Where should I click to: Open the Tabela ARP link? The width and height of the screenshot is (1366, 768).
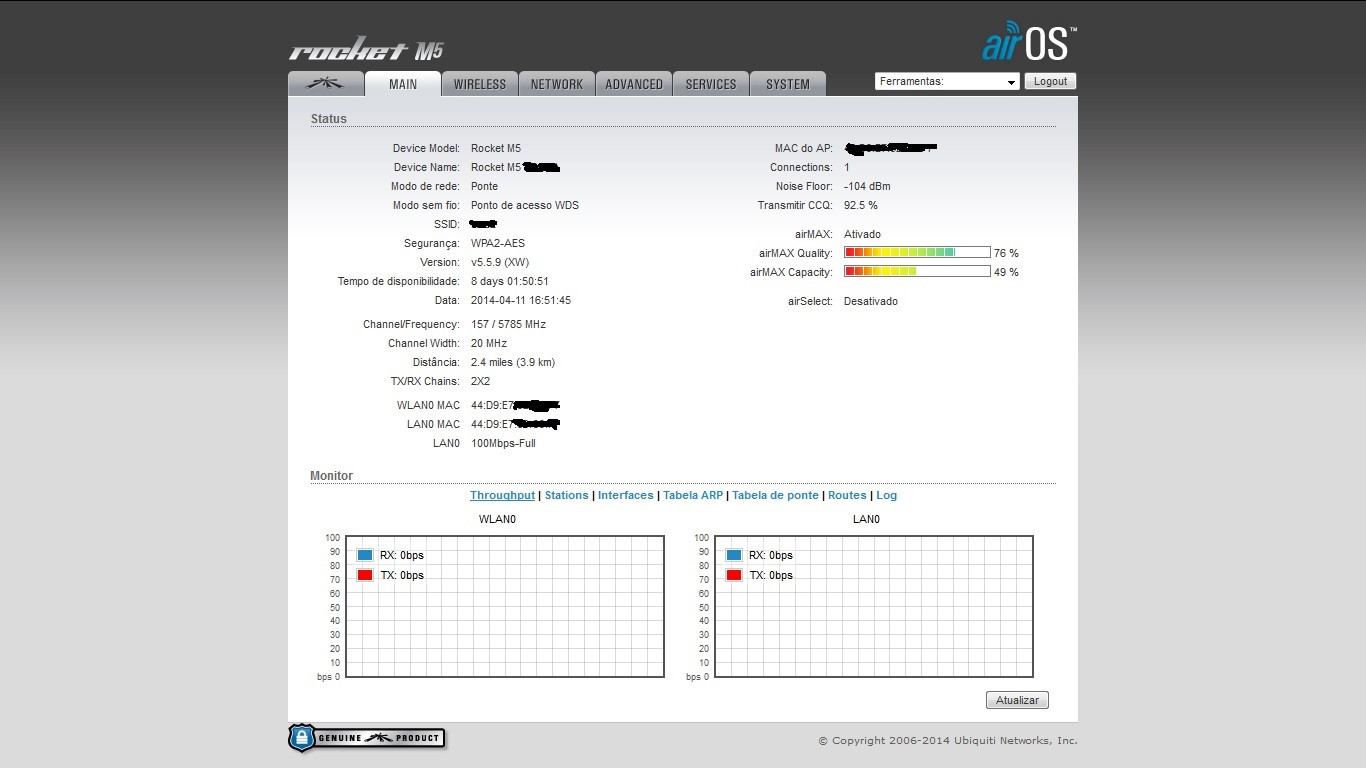coord(693,496)
